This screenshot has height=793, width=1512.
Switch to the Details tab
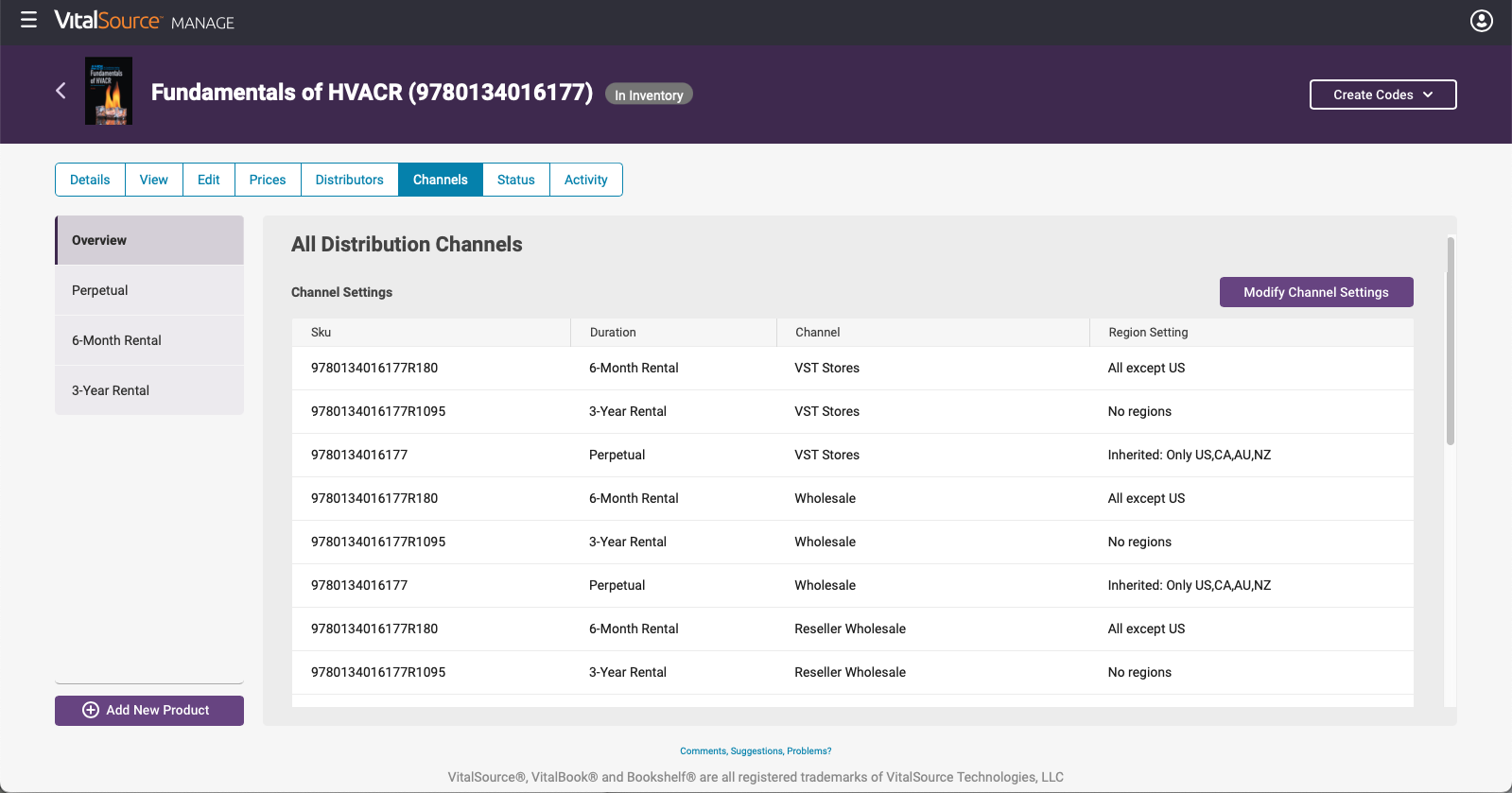pyautogui.click(x=90, y=180)
